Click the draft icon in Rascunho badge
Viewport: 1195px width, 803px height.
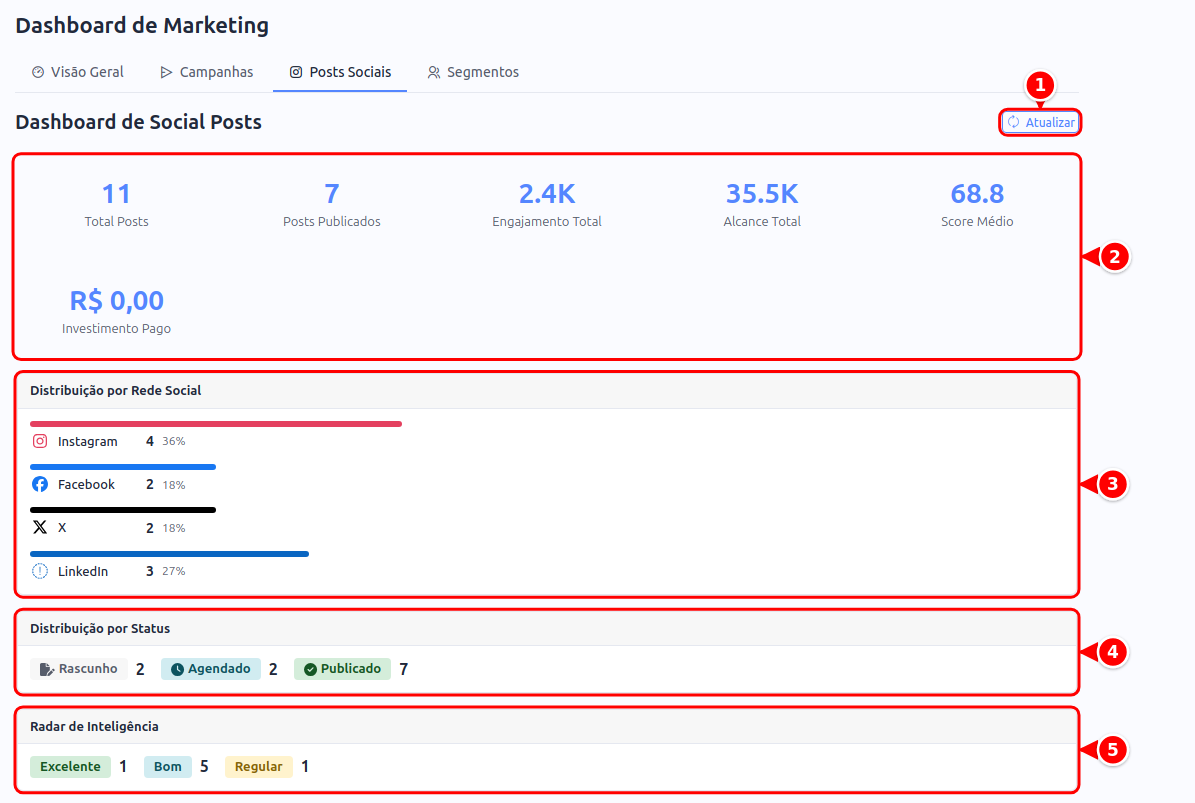click(46, 669)
